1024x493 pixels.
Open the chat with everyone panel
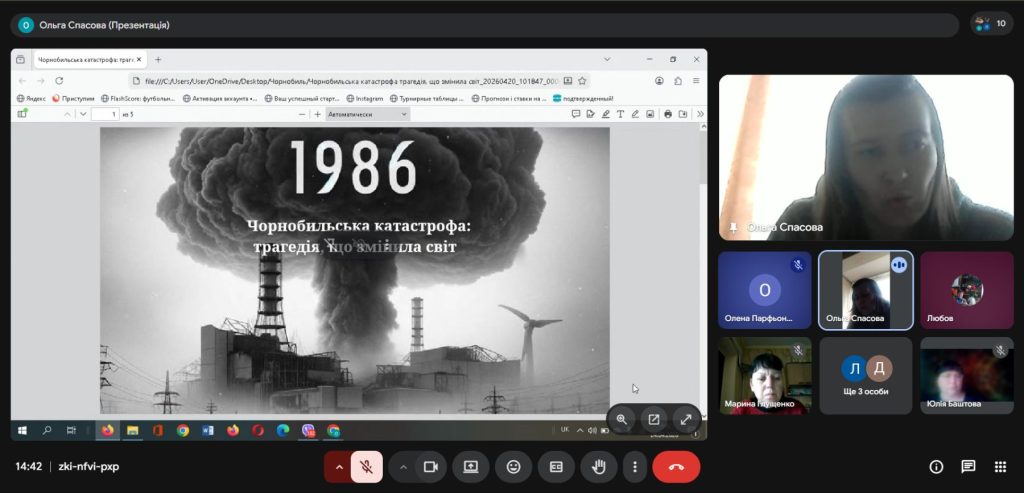pyautogui.click(x=968, y=467)
